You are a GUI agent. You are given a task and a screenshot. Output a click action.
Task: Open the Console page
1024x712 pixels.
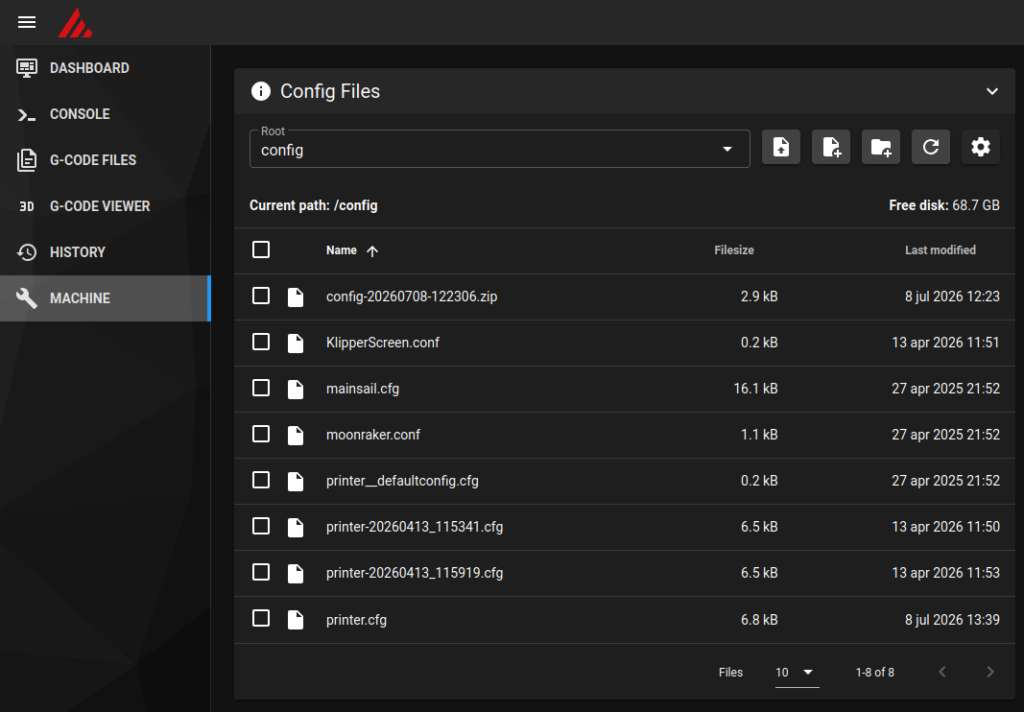(105, 114)
